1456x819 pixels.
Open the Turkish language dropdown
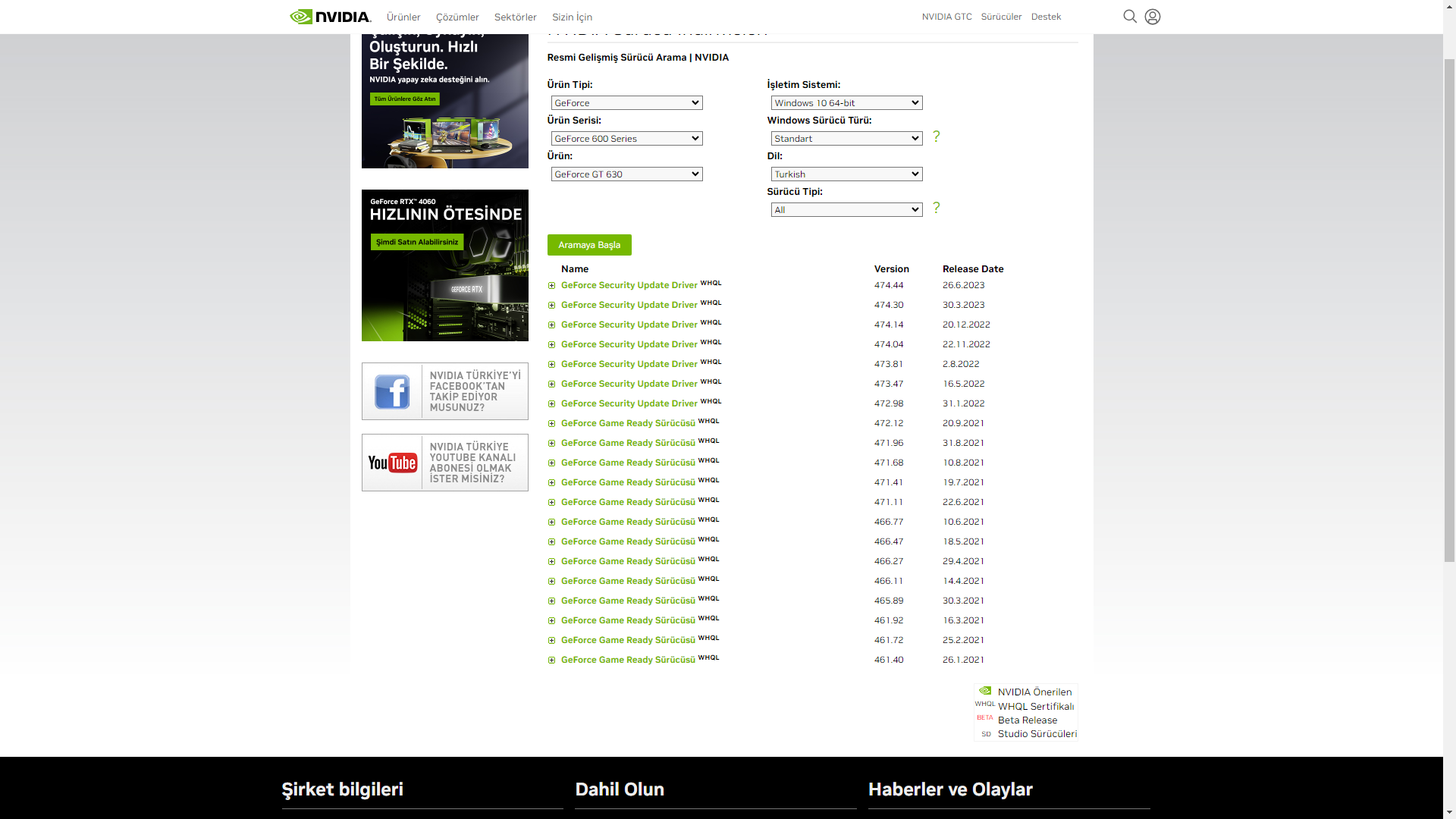(846, 174)
